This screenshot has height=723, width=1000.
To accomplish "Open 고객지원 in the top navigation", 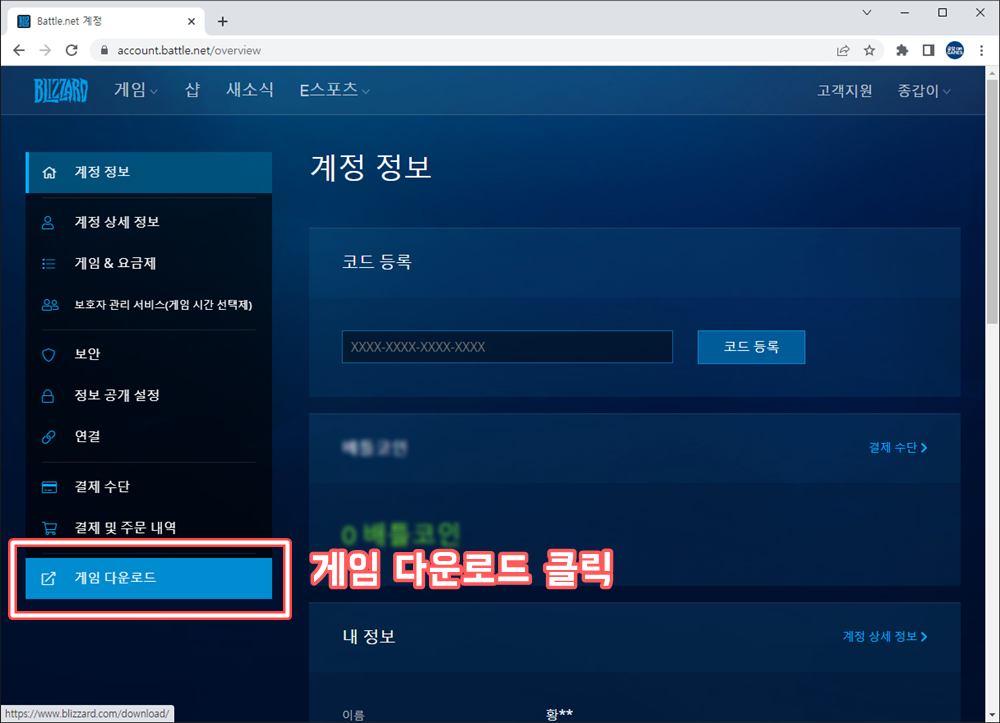I will click(844, 91).
